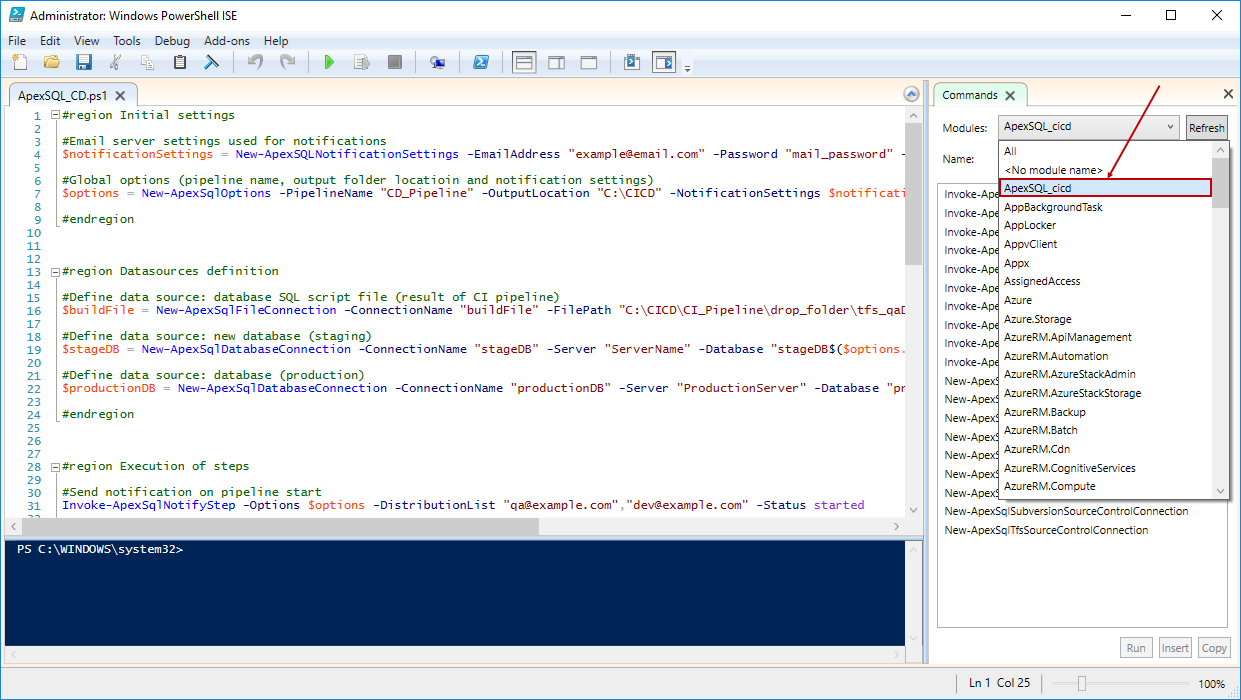Save the script with the floppy disk icon
1241x700 pixels.
[83, 62]
